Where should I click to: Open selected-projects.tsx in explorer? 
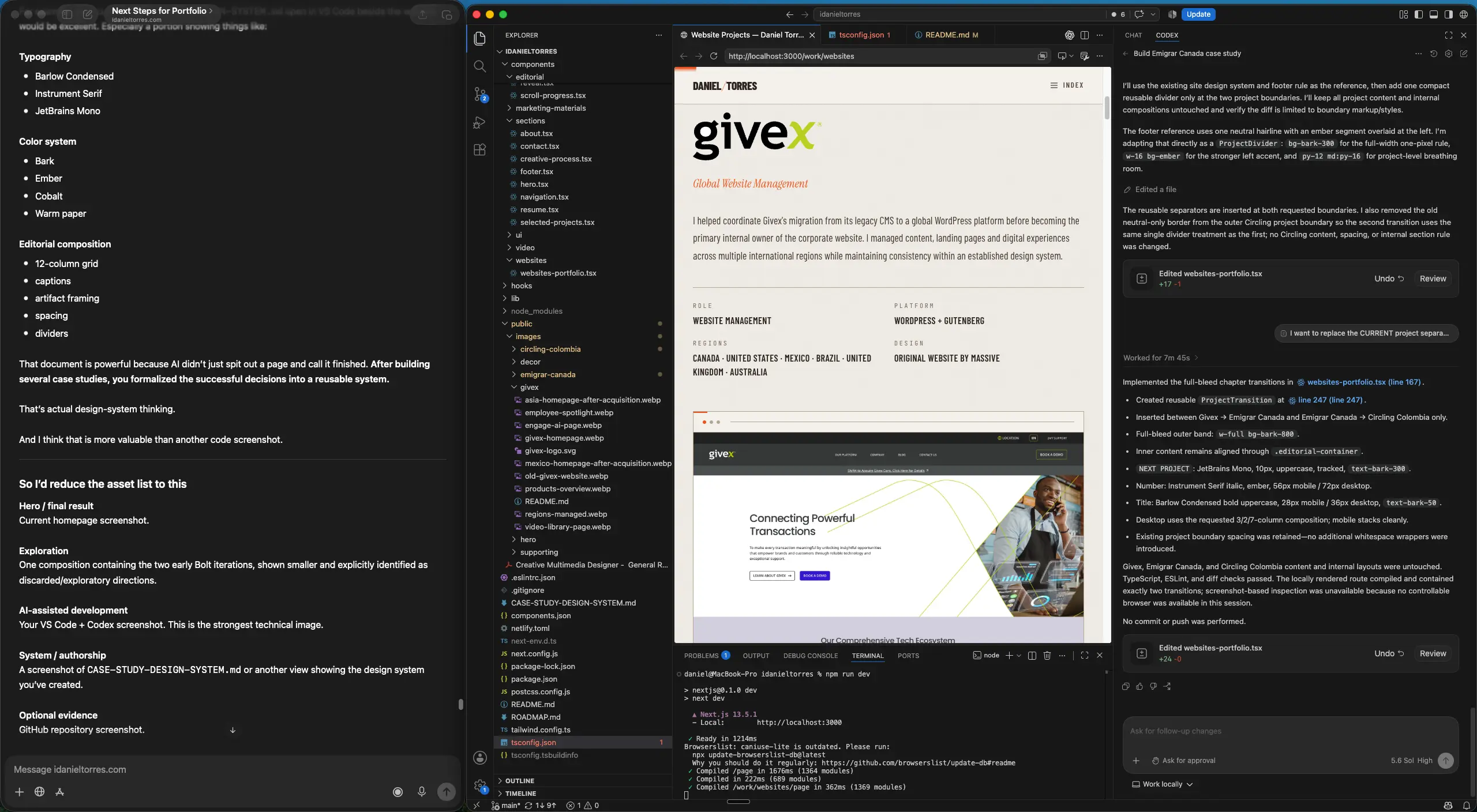pos(557,222)
